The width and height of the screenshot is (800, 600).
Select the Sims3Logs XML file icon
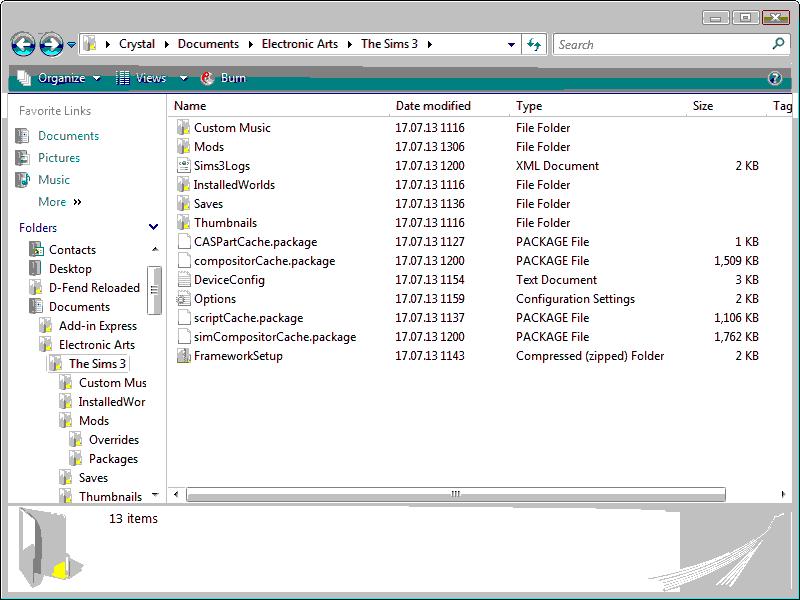coord(183,166)
